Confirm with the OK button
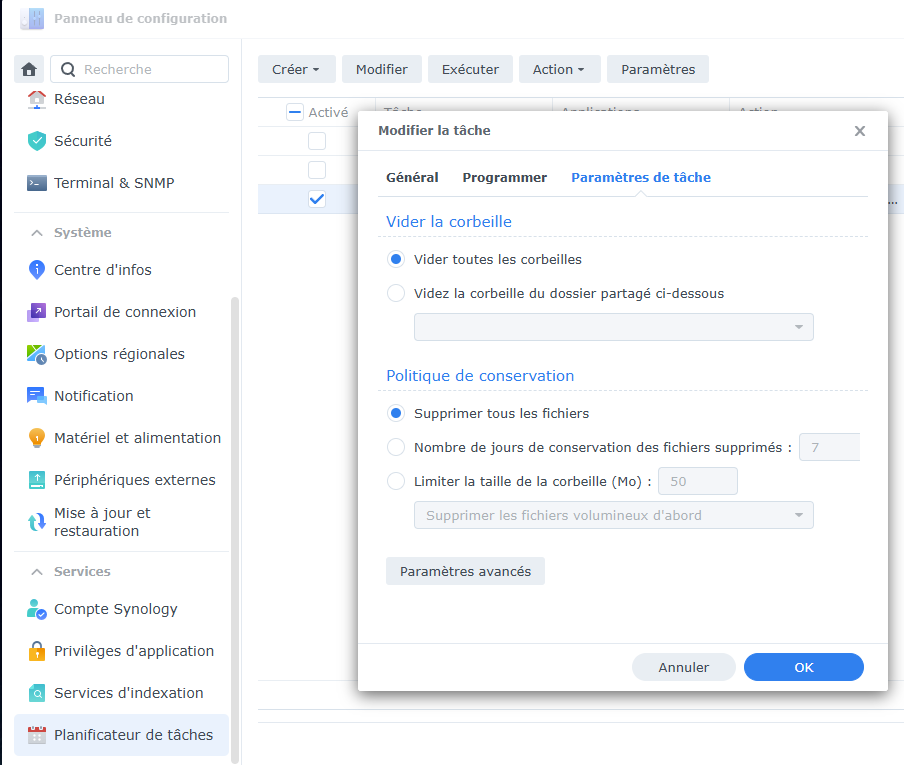Image resolution: width=904 pixels, height=765 pixels. tap(803, 667)
